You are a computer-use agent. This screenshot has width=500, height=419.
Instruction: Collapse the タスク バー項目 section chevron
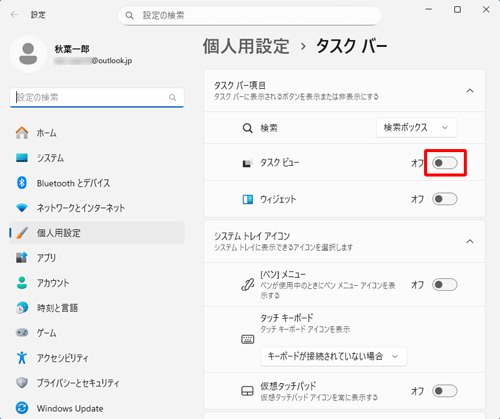point(470,91)
